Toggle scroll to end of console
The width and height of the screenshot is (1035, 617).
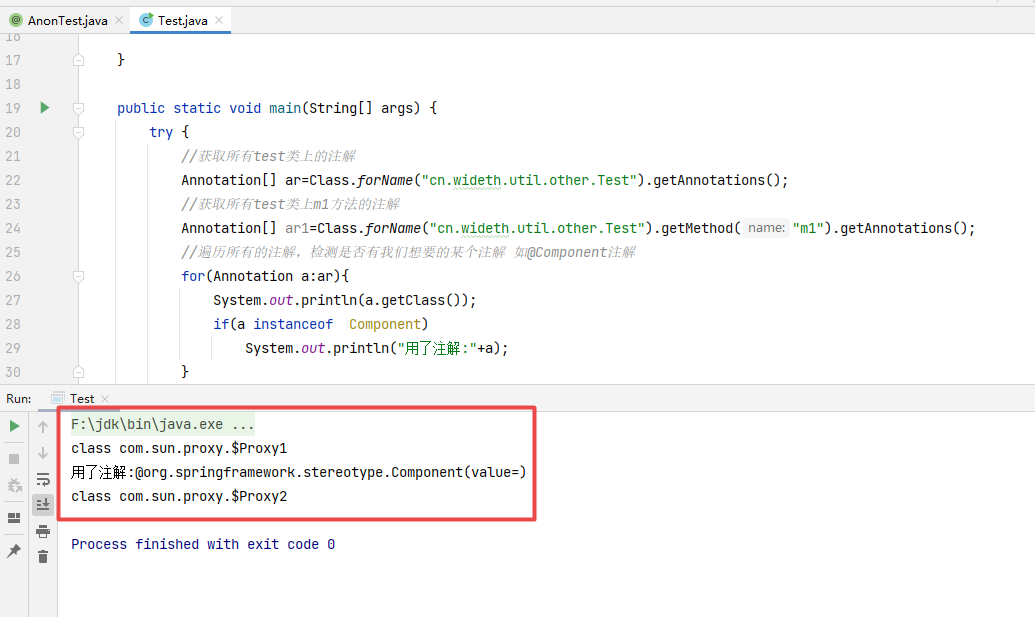[43, 505]
